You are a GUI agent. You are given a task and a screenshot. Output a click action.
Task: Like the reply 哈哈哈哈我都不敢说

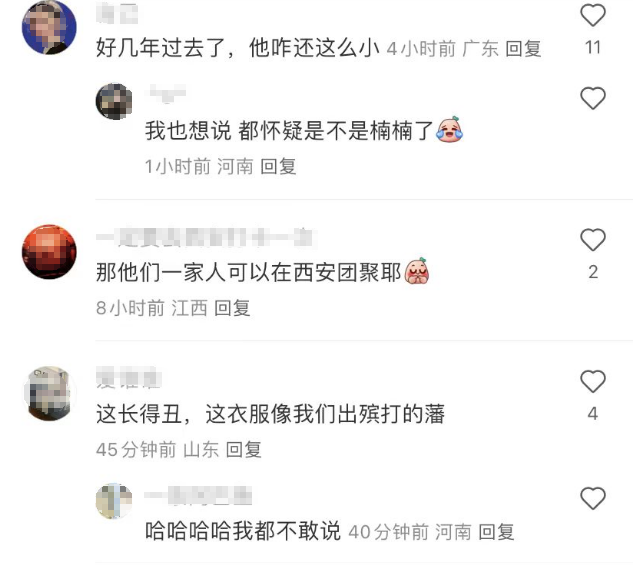pyautogui.click(x=592, y=498)
